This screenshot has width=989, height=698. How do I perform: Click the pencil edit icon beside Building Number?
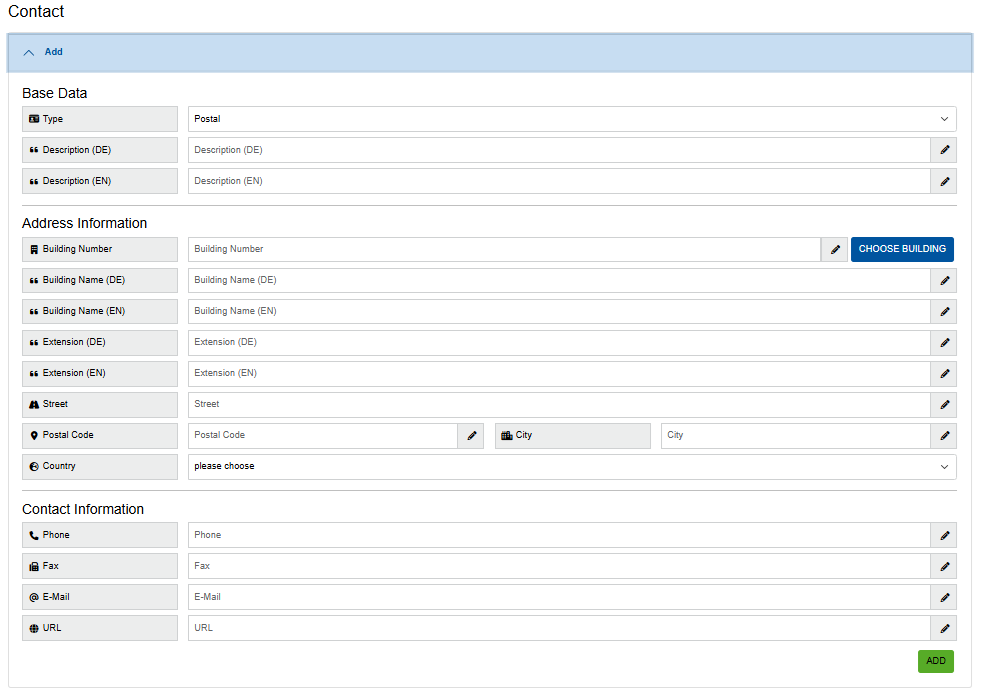pos(834,249)
